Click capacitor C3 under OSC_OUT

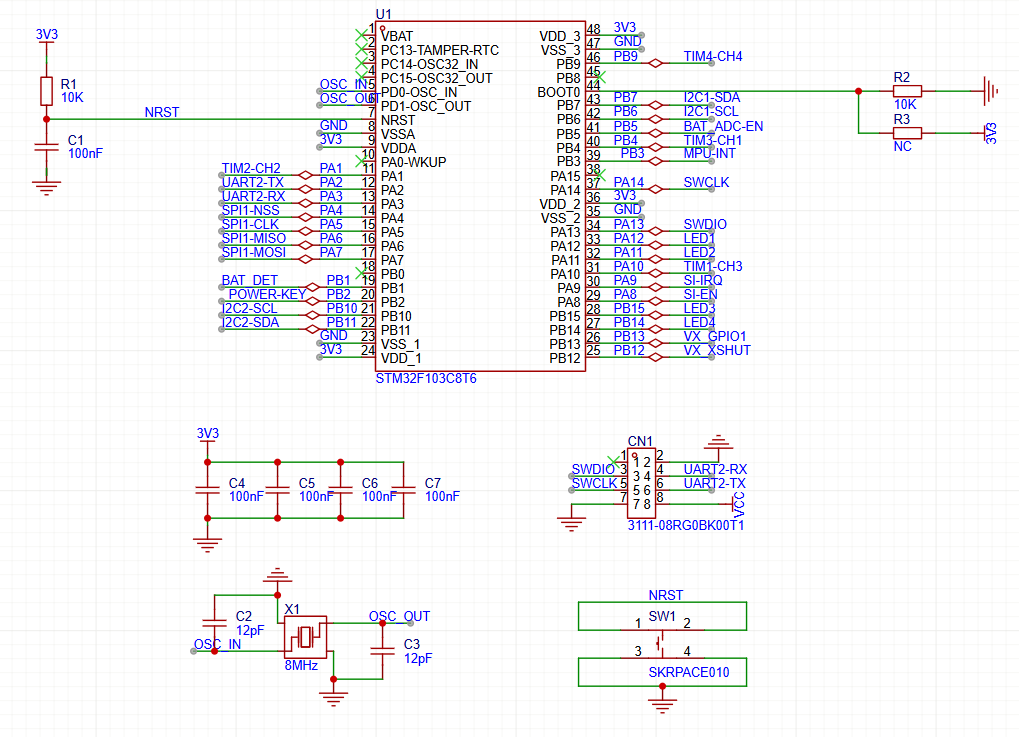[x=381, y=650]
